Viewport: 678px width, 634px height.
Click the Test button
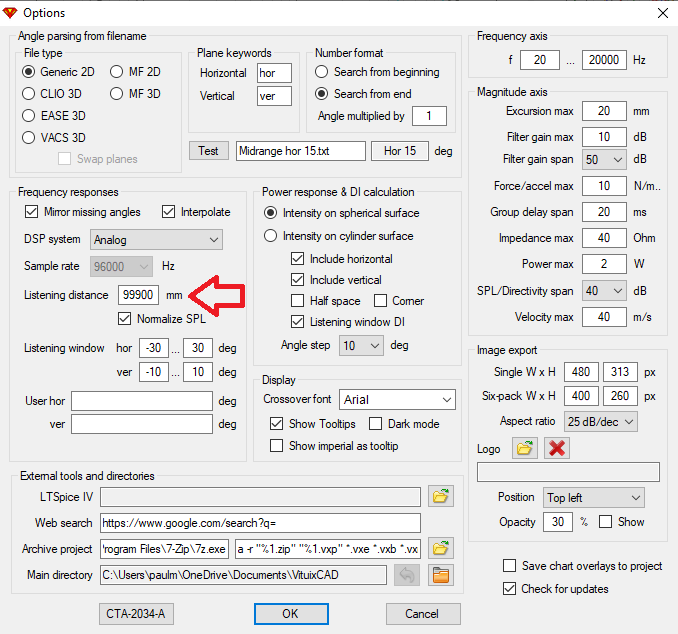click(208, 151)
